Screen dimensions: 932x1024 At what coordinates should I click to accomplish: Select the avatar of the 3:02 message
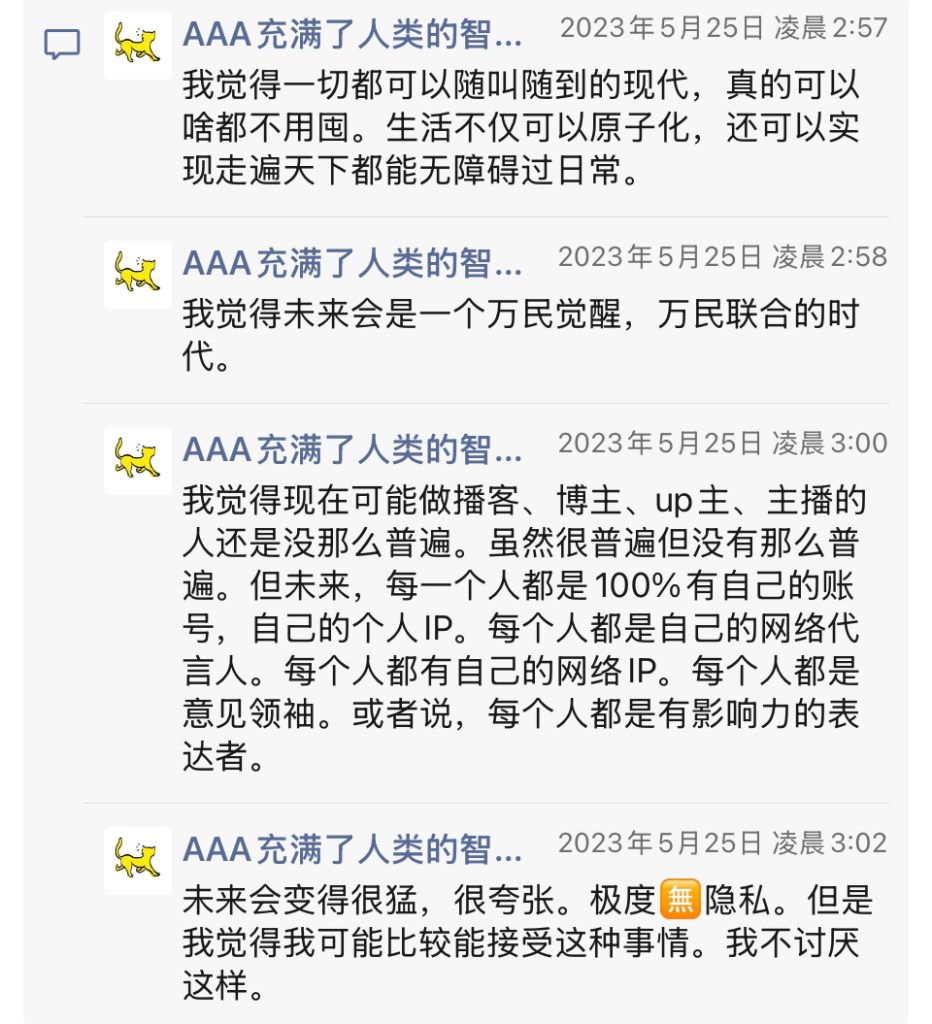pyautogui.click(x=138, y=860)
